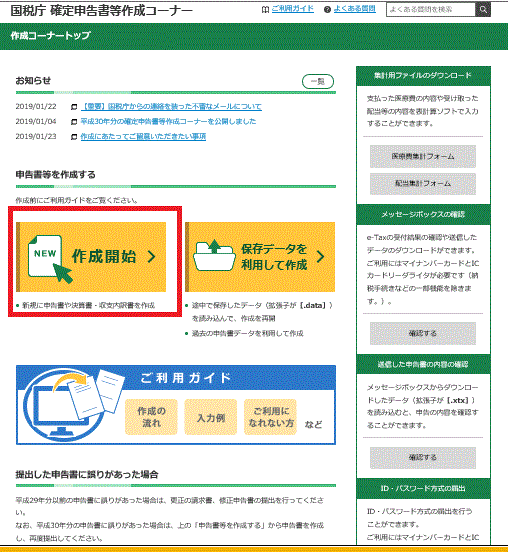Click the 過去の申告書データを利用して作成 text

coord(247,333)
